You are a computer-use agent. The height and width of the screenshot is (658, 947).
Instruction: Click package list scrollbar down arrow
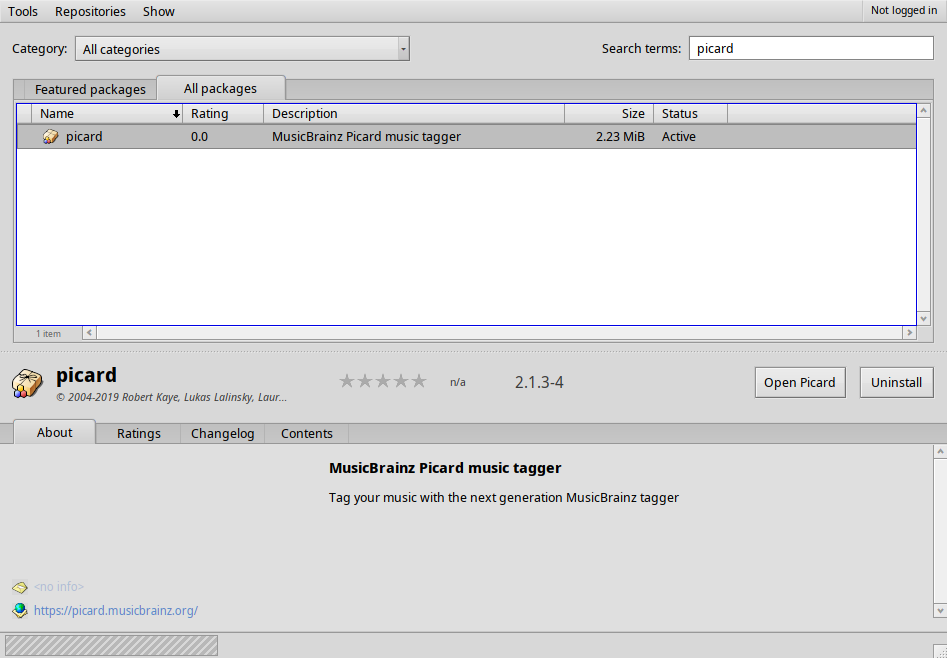point(923,318)
